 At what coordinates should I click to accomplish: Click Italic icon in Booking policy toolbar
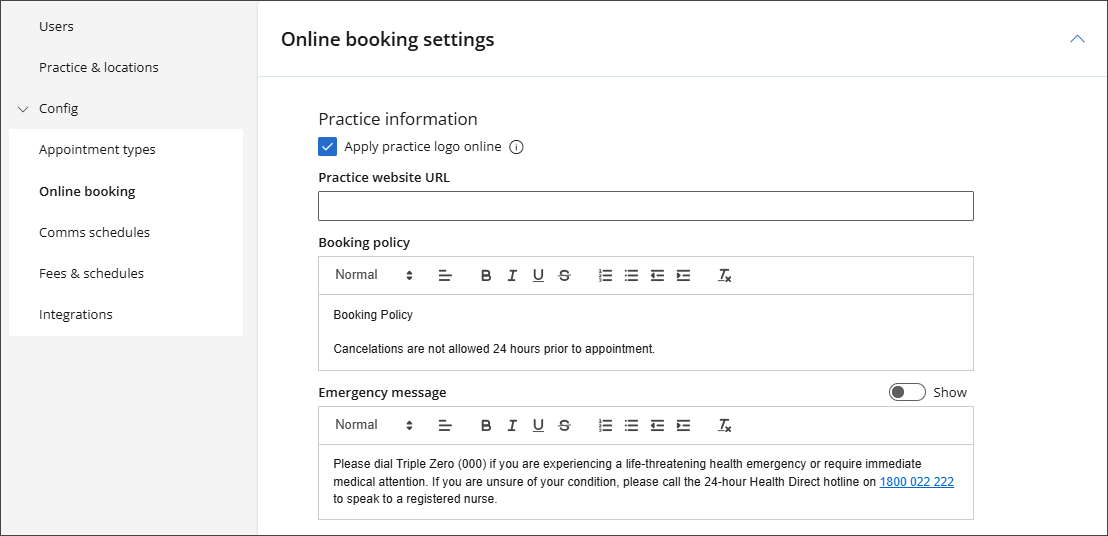(512, 276)
